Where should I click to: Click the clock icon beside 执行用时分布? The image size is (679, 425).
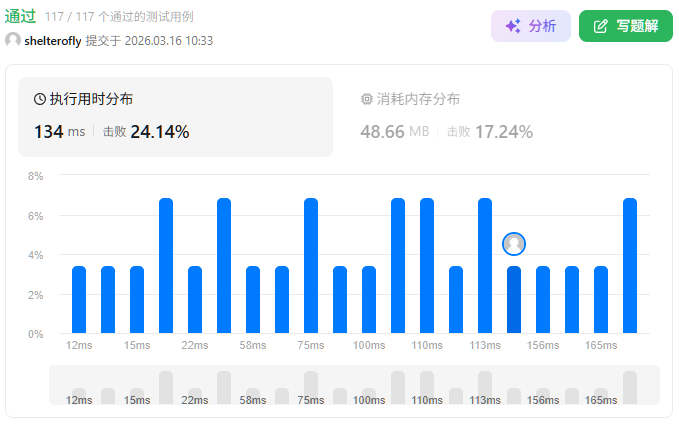pos(40,99)
